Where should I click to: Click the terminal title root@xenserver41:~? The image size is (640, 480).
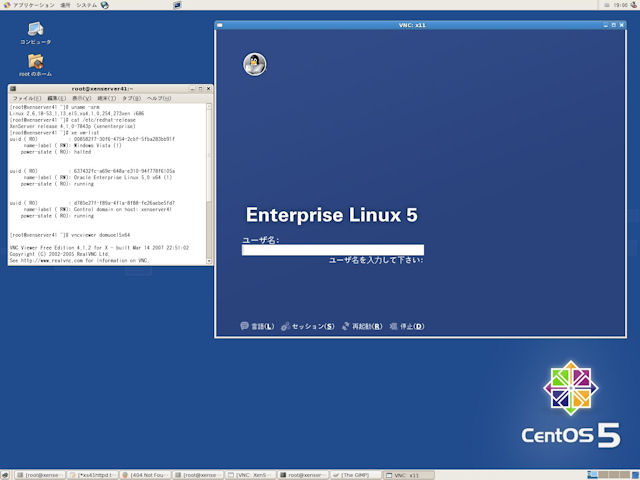click(102, 89)
